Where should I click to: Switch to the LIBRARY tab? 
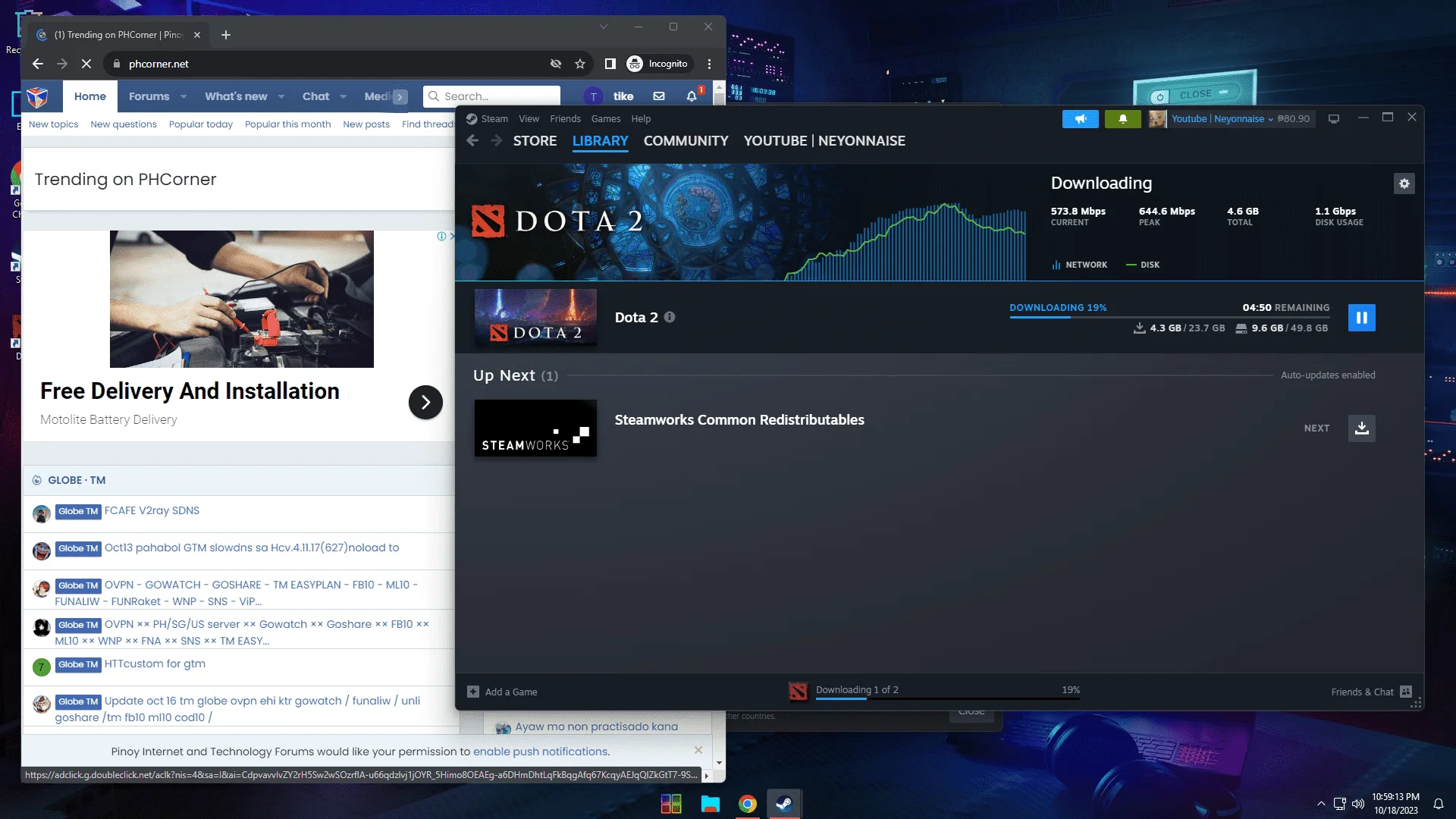click(x=600, y=141)
